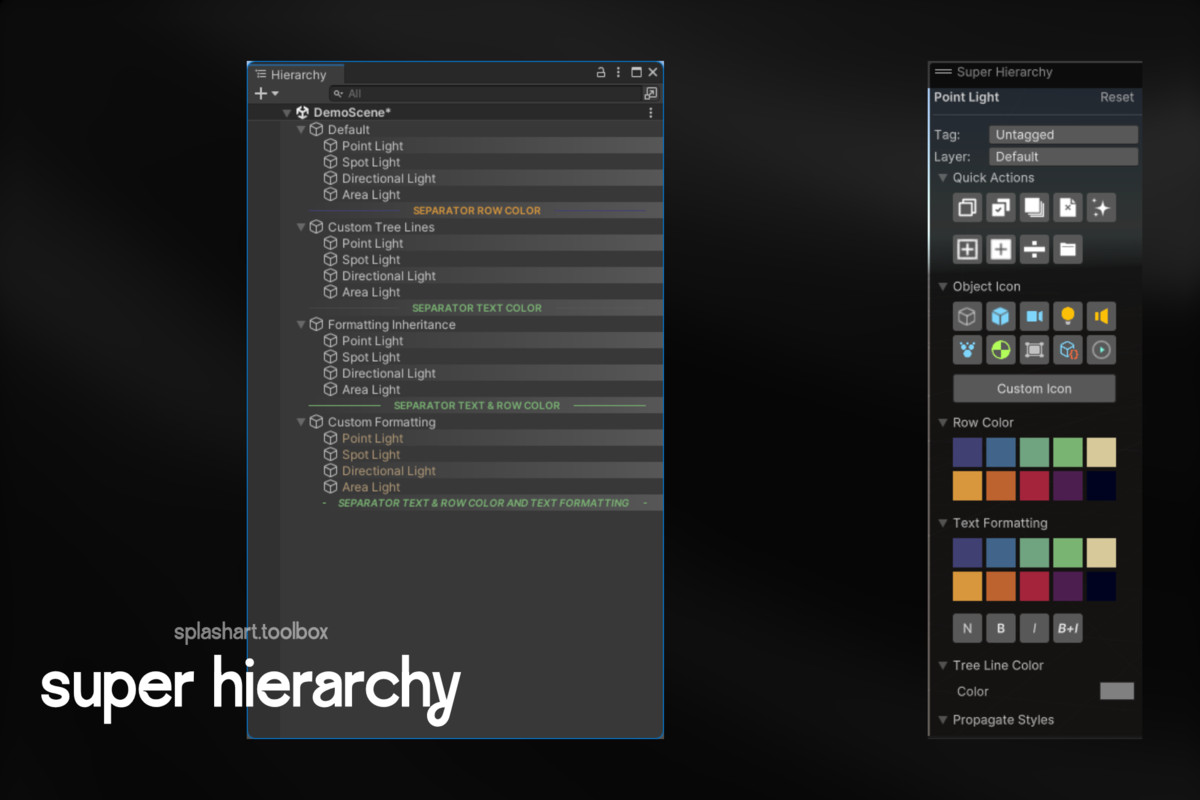This screenshot has width=1200, height=800.
Task: Open the Layer dropdown showing Default
Action: pyautogui.click(x=1063, y=157)
